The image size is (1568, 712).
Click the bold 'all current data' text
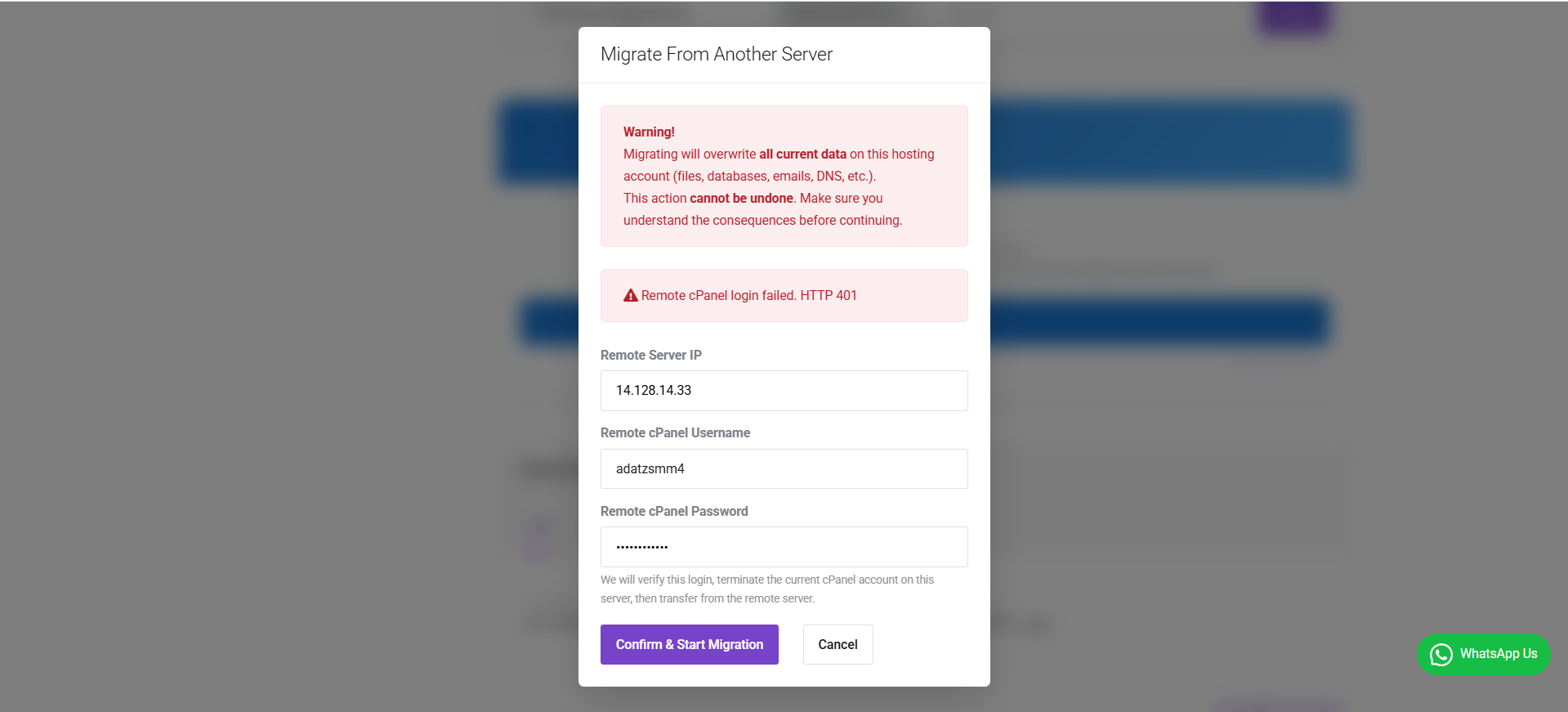tap(802, 154)
